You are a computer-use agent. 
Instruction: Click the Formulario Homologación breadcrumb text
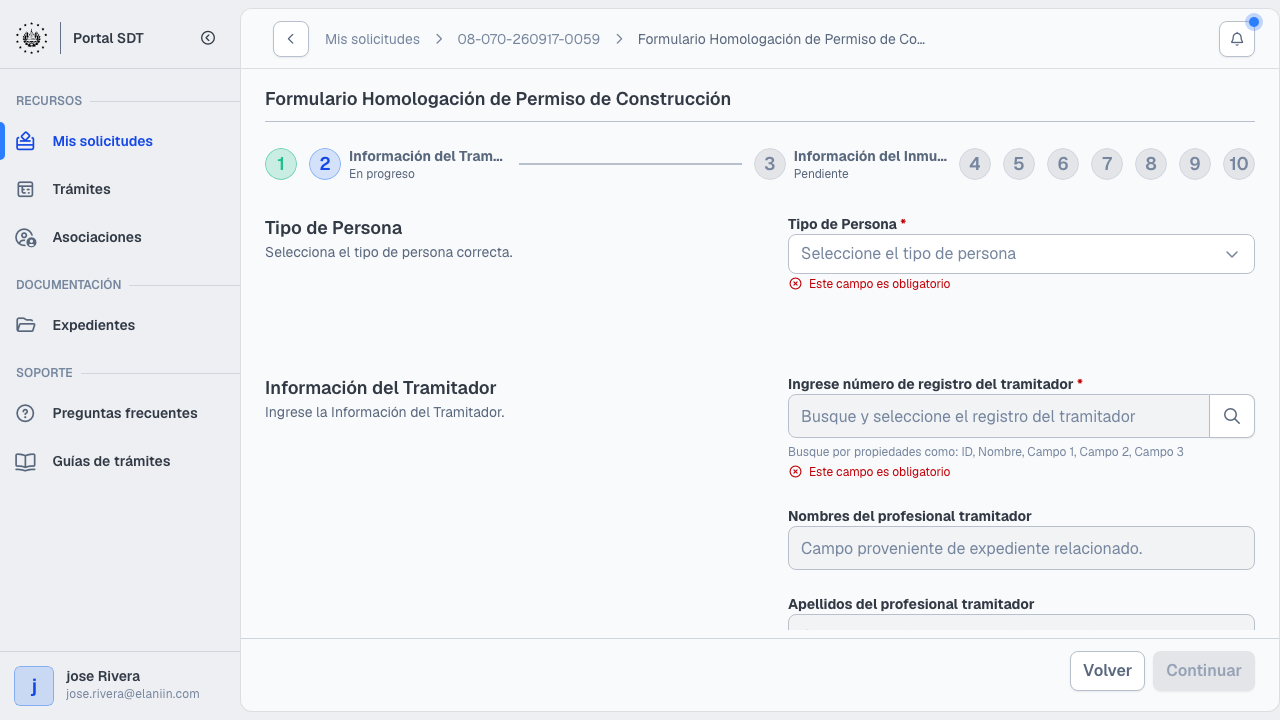(x=782, y=39)
